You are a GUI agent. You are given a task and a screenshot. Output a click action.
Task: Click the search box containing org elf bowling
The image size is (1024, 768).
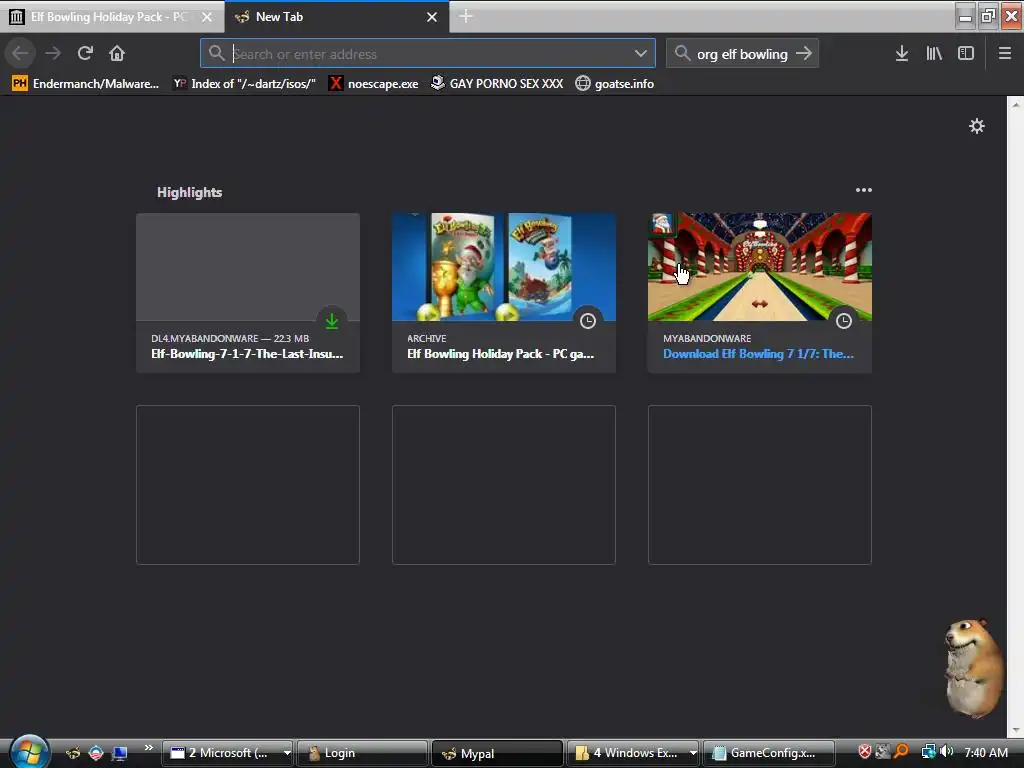[x=742, y=54]
